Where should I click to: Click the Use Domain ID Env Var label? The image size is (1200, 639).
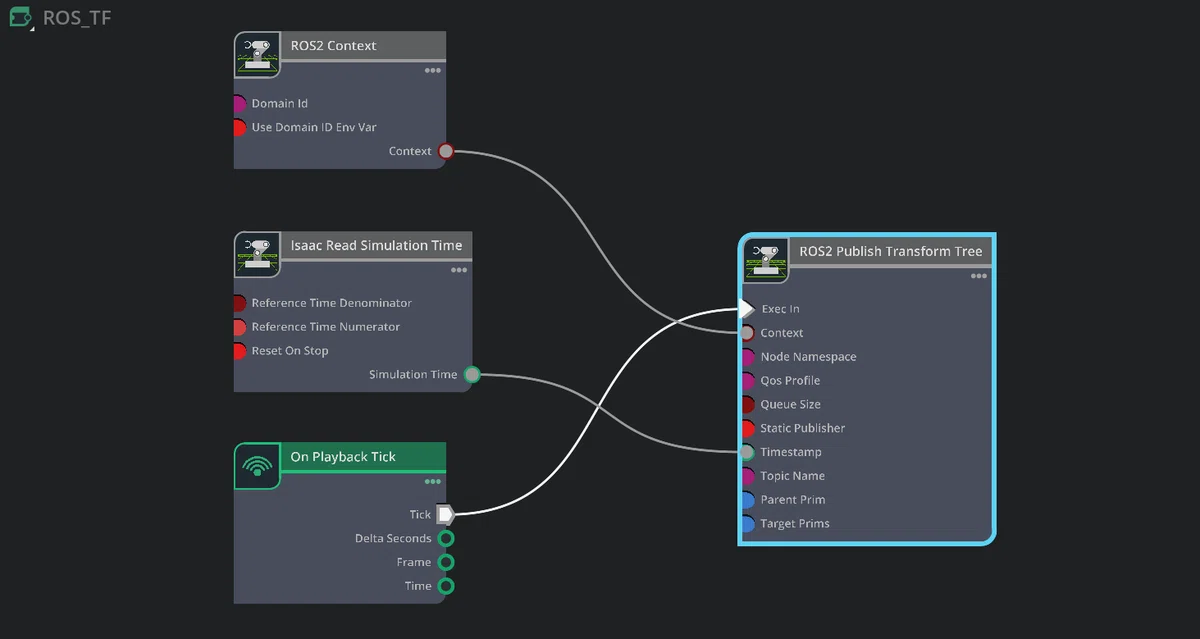pyautogui.click(x=314, y=128)
